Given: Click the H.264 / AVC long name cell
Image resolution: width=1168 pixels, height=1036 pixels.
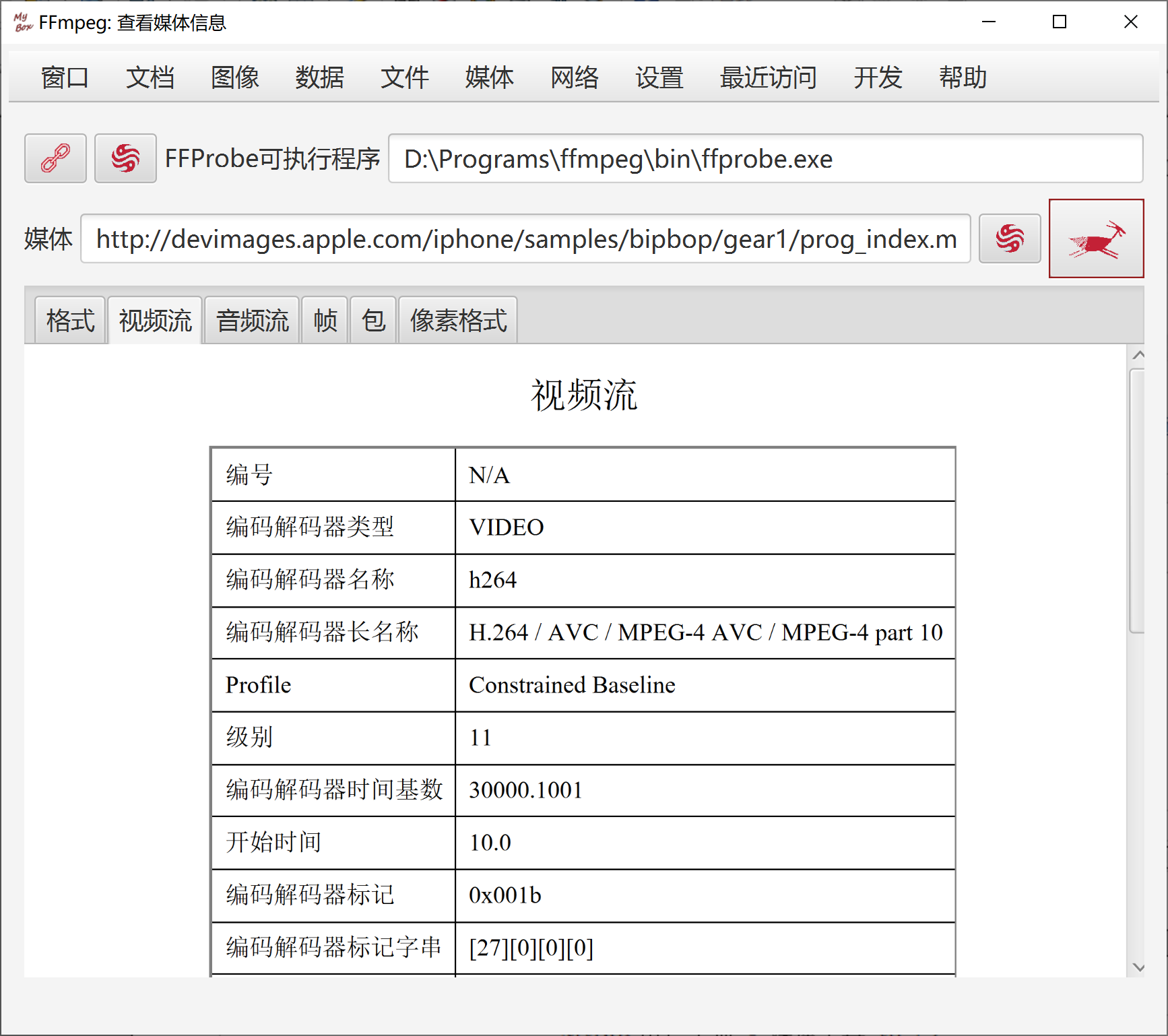Looking at the screenshot, I should [705, 633].
